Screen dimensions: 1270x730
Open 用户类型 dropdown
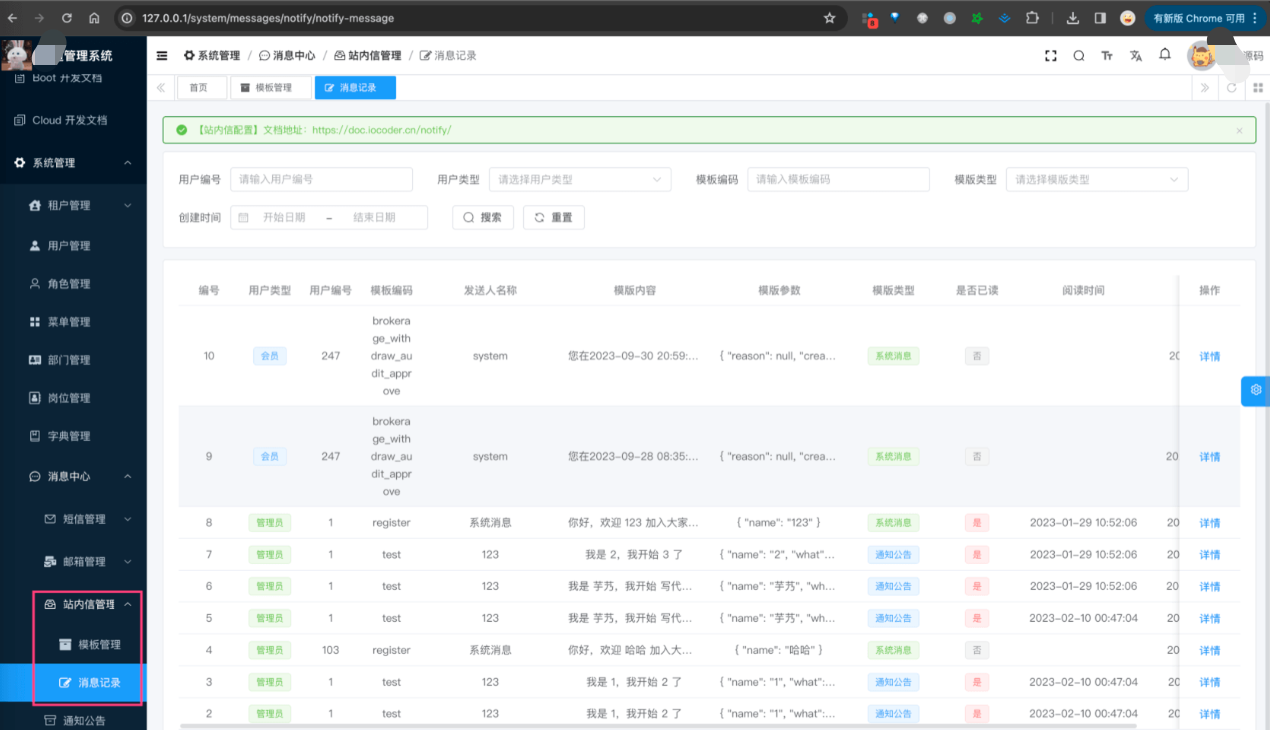[580, 180]
